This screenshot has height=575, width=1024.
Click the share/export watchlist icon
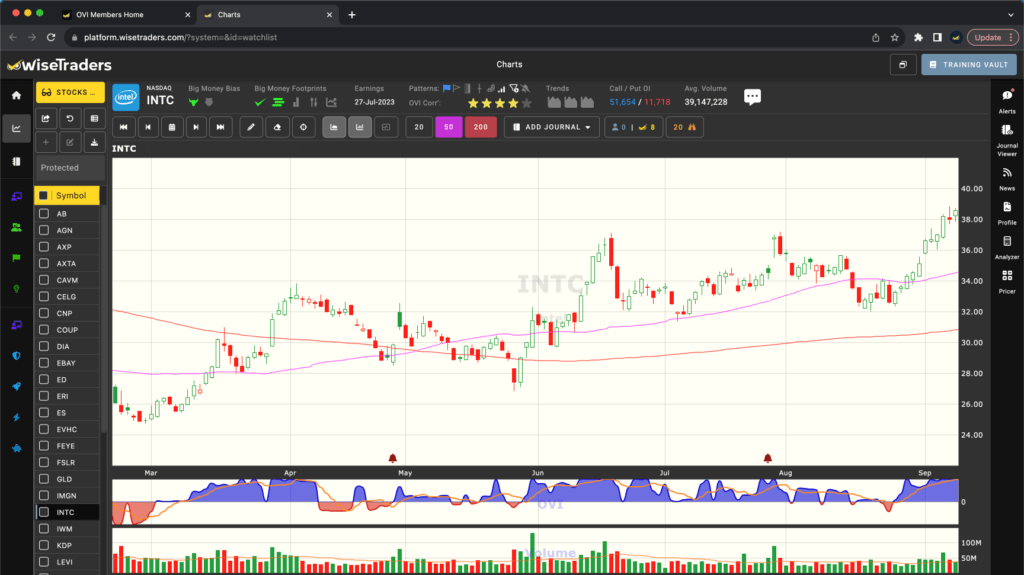click(46, 118)
